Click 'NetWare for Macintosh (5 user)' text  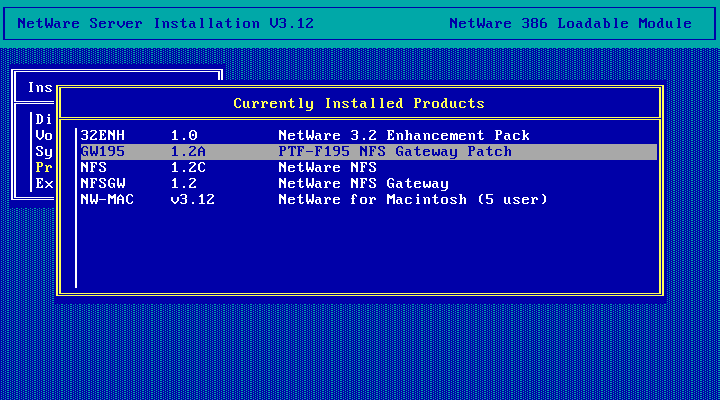413,200
